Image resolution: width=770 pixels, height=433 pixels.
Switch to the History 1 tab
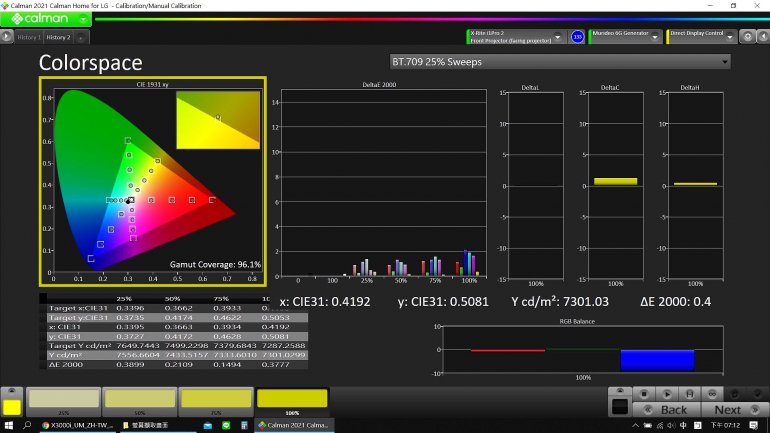(29, 37)
